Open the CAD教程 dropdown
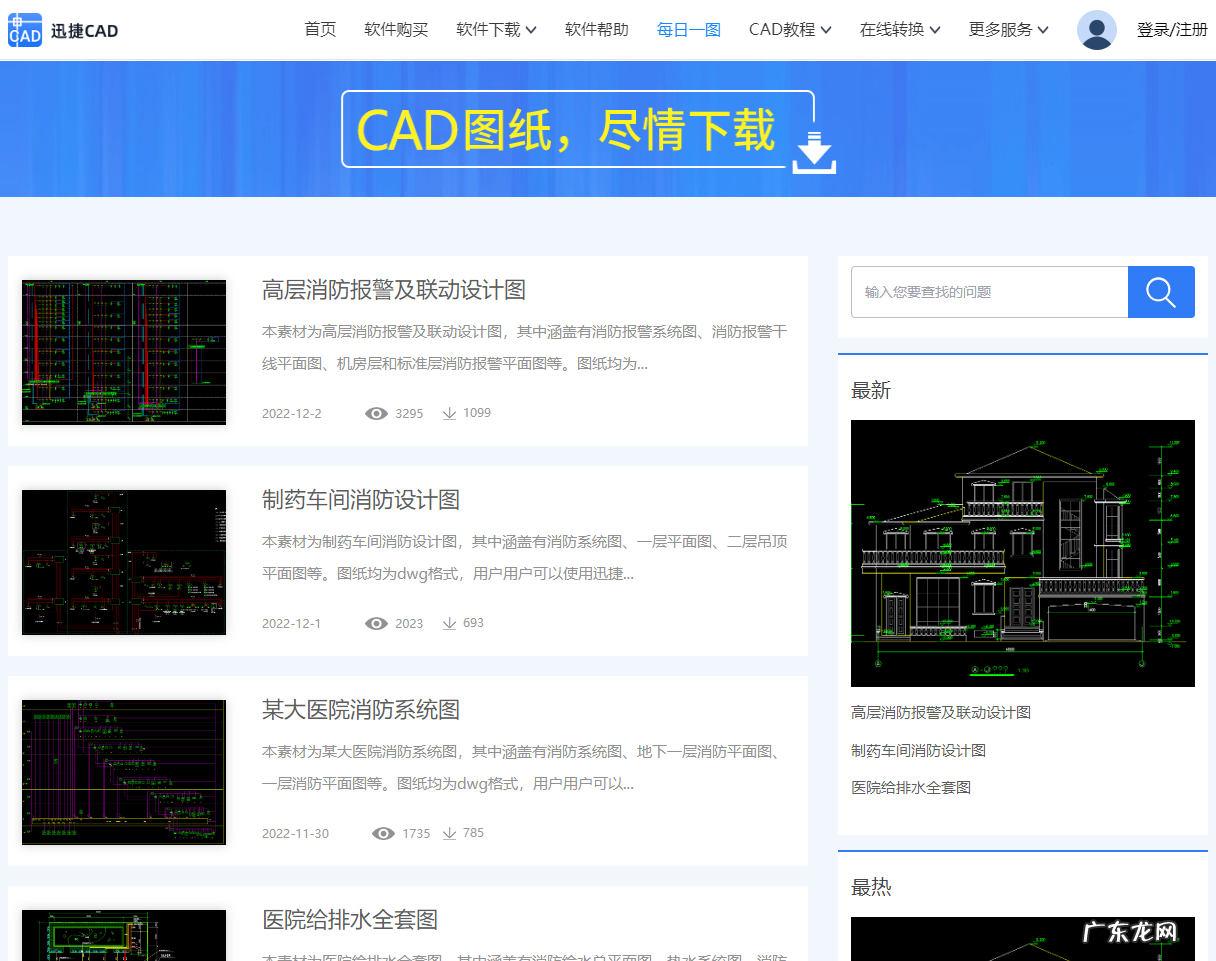Viewport: 1216px width, 961px height. pyautogui.click(x=790, y=29)
